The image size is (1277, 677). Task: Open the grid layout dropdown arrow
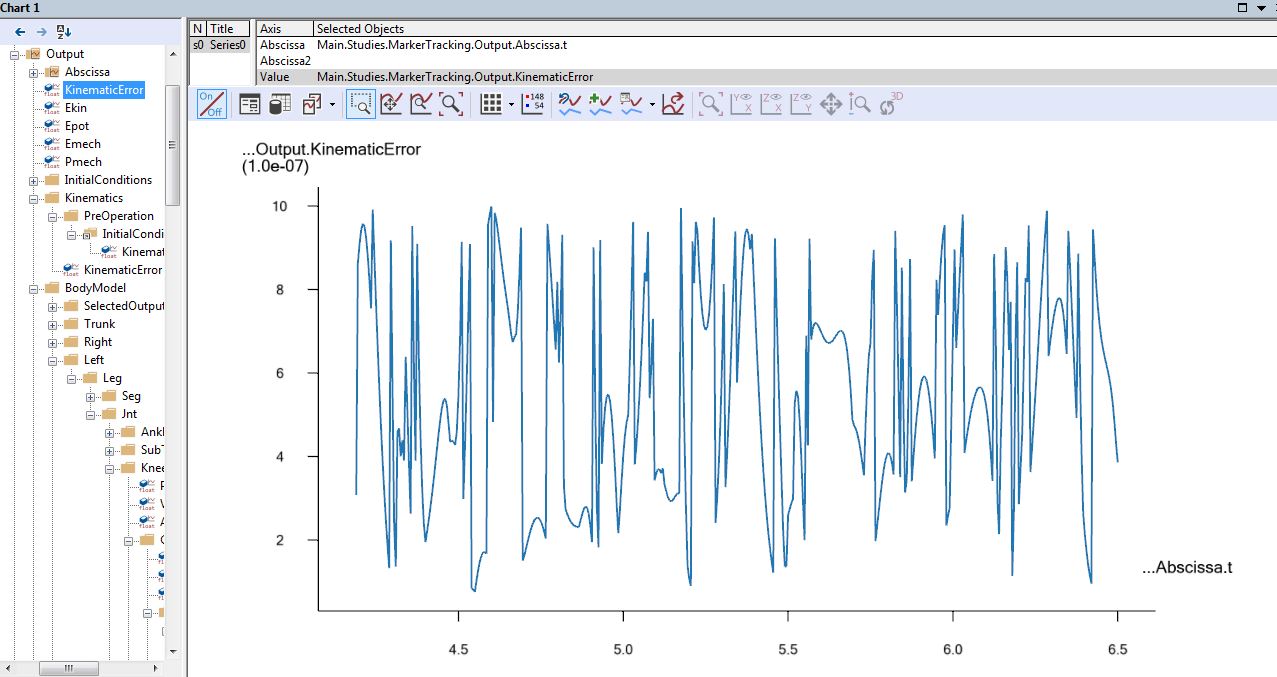(x=511, y=103)
